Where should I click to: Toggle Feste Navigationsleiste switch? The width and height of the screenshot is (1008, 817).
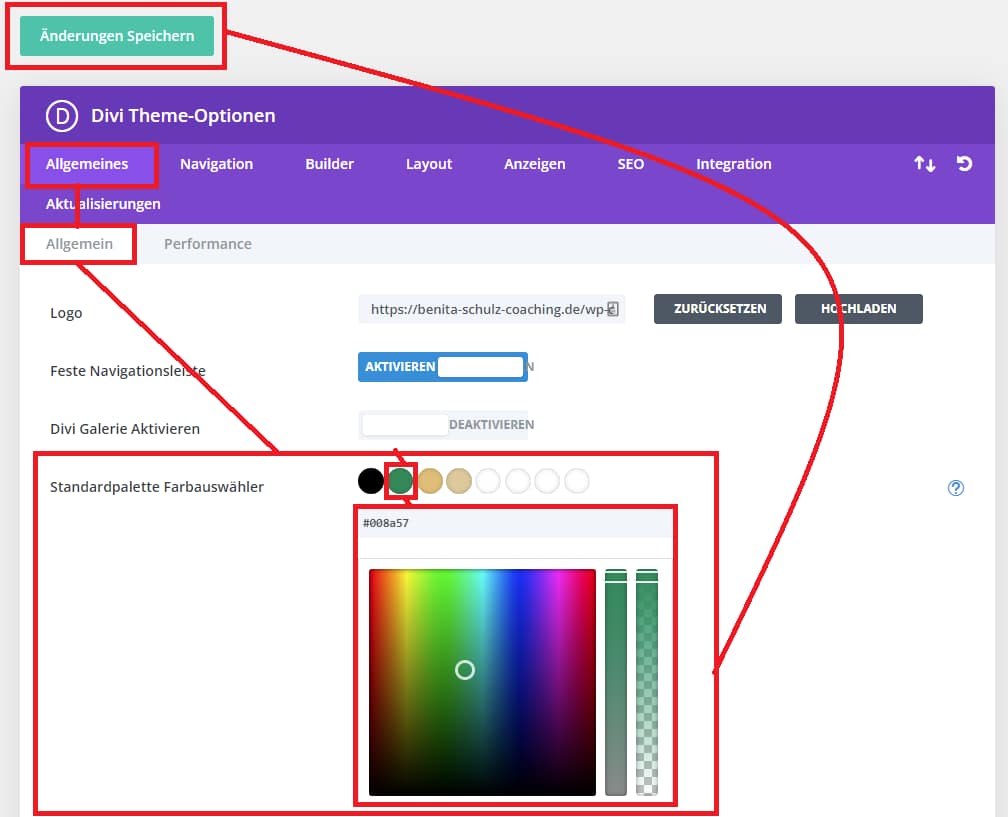pyautogui.click(x=442, y=367)
